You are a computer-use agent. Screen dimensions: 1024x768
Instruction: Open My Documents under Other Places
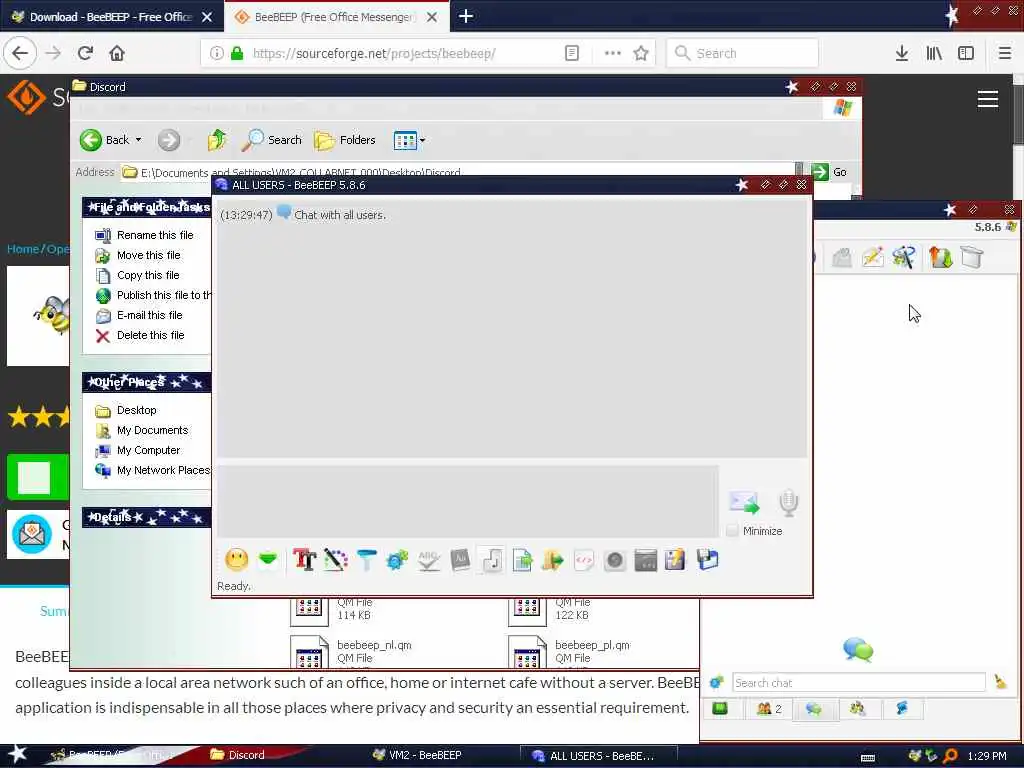click(x=152, y=430)
